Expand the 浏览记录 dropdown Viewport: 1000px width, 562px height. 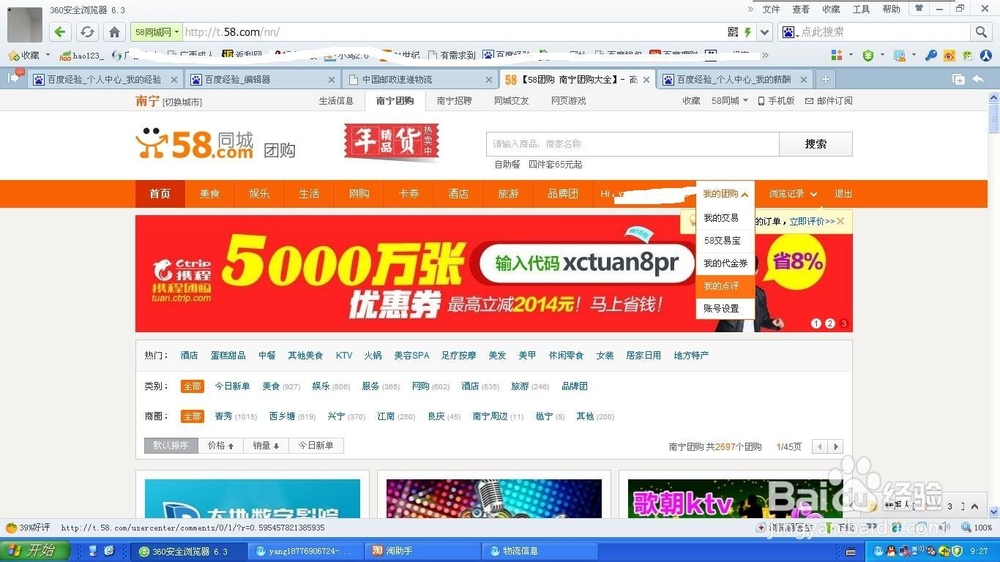tap(793, 194)
